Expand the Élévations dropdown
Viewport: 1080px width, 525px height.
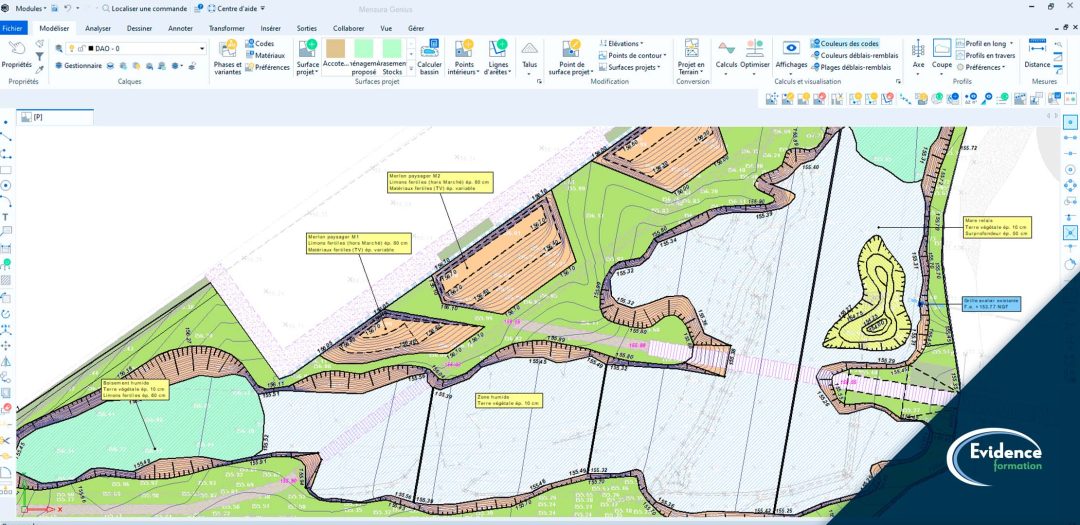(x=626, y=44)
